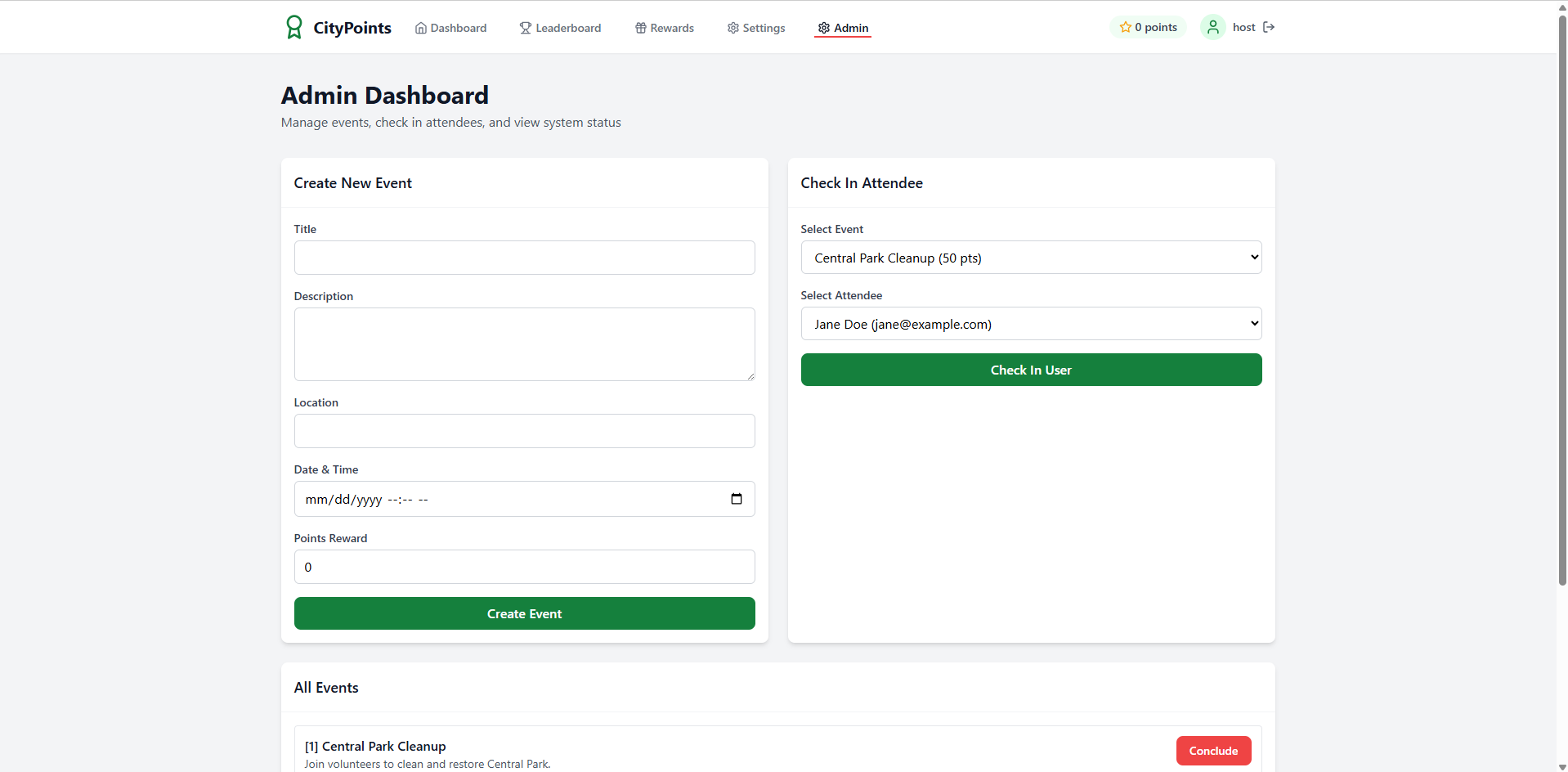This screenshot has width=1568, height=772.
Task: Click the star points badge
Action: 1149,27
